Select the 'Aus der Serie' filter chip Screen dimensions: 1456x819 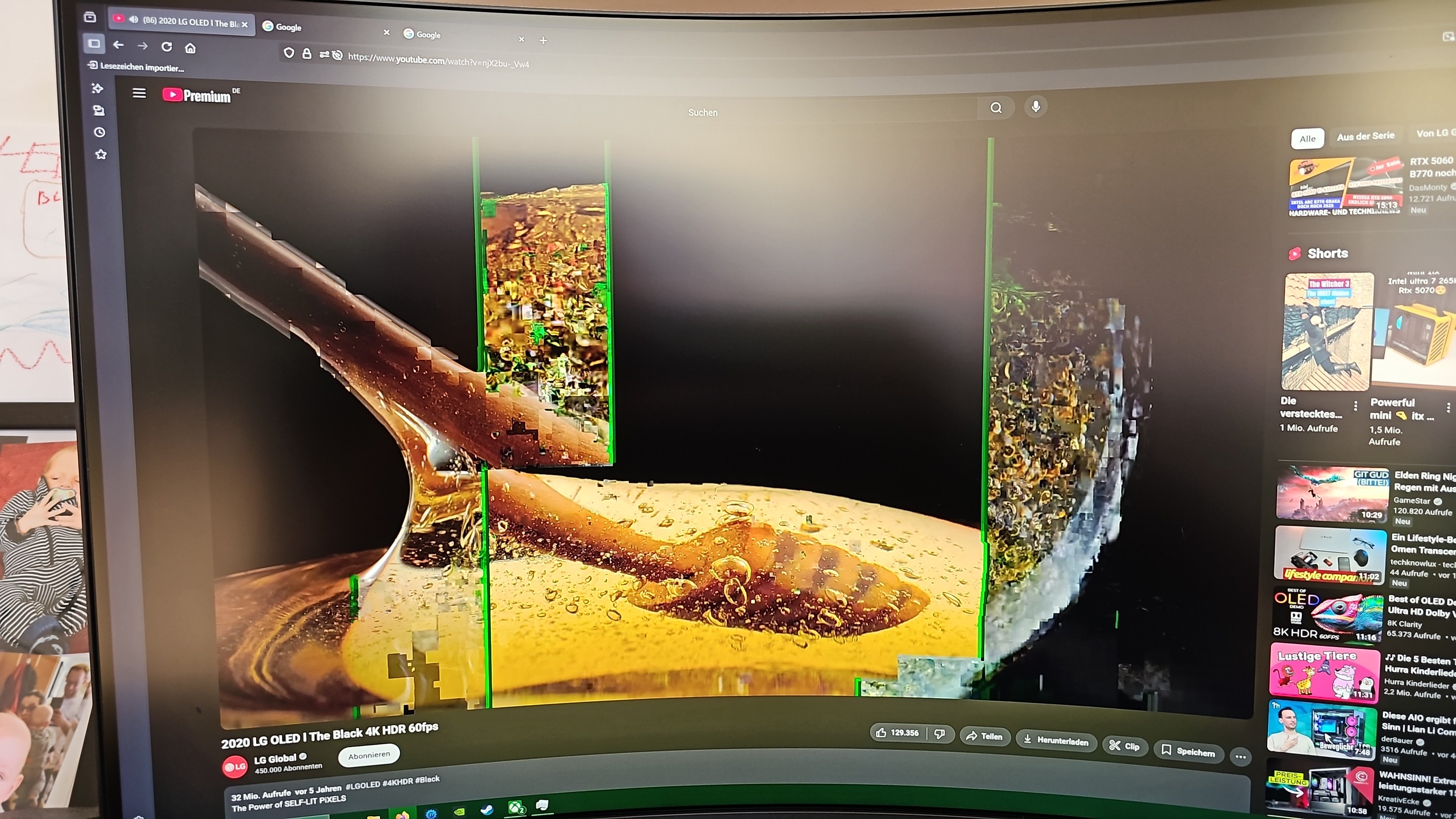tap(1365, 136)
